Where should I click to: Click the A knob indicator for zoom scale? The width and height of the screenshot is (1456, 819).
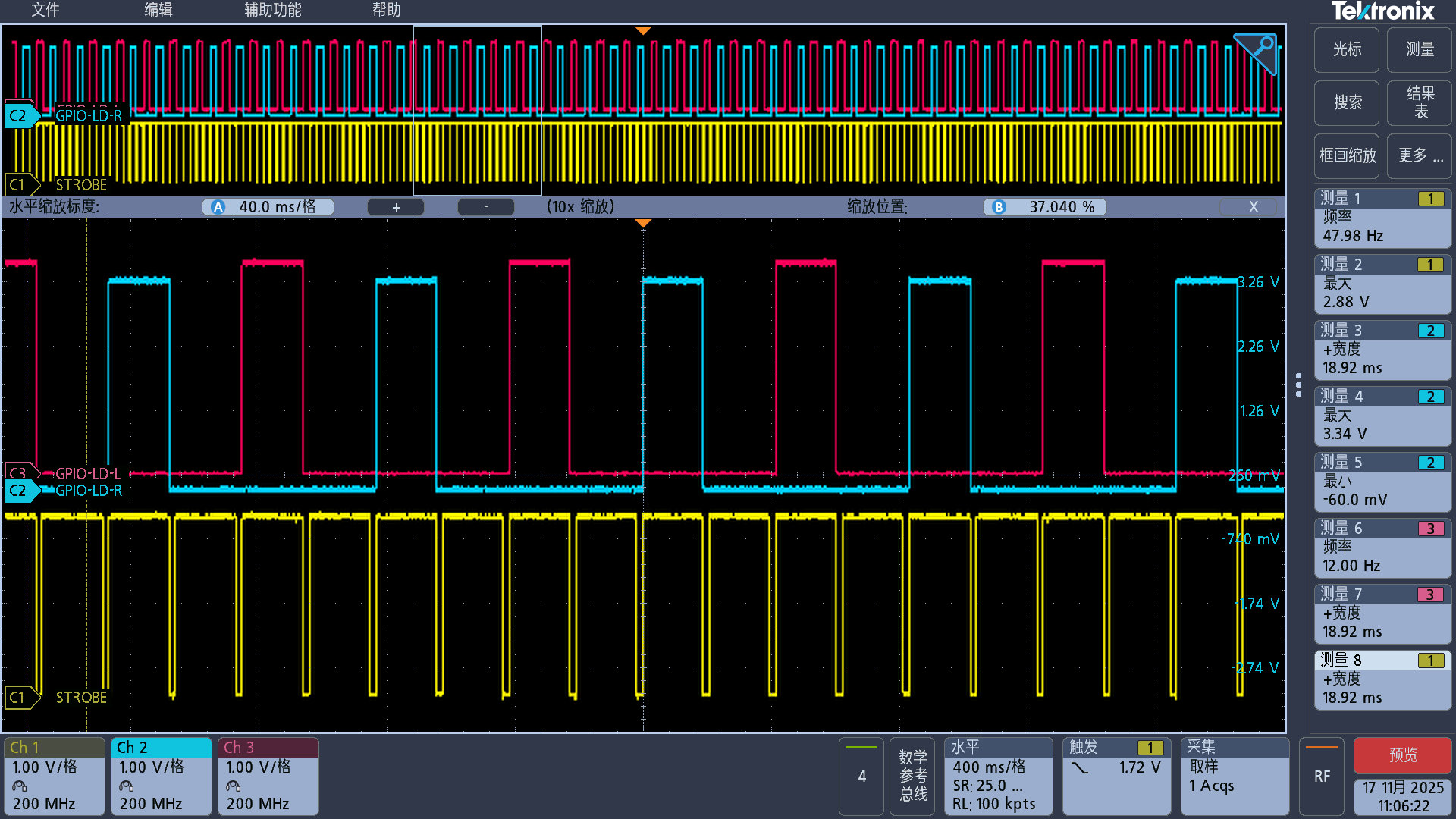point(218,207)
